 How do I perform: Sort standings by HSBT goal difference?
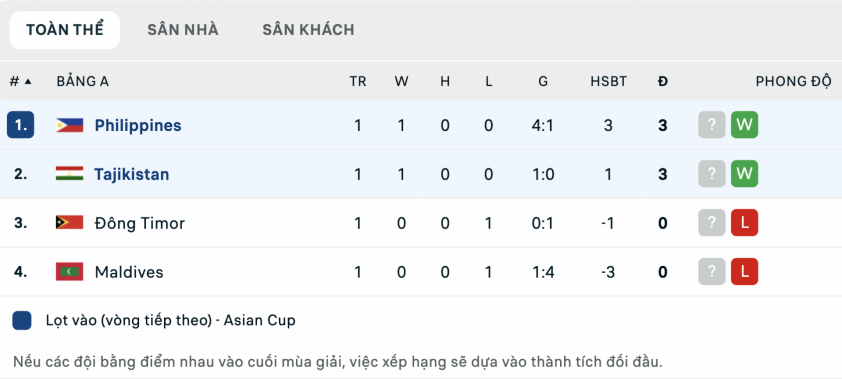[608, 82]
